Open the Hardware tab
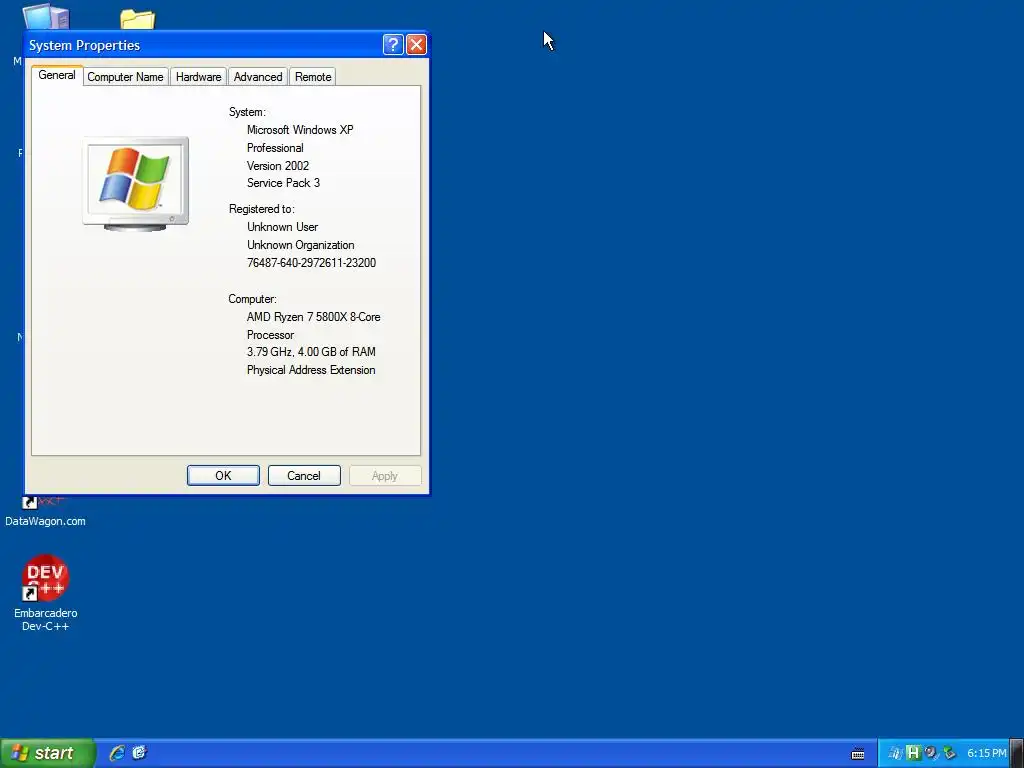1024x768 pixels. coord(199,76)
